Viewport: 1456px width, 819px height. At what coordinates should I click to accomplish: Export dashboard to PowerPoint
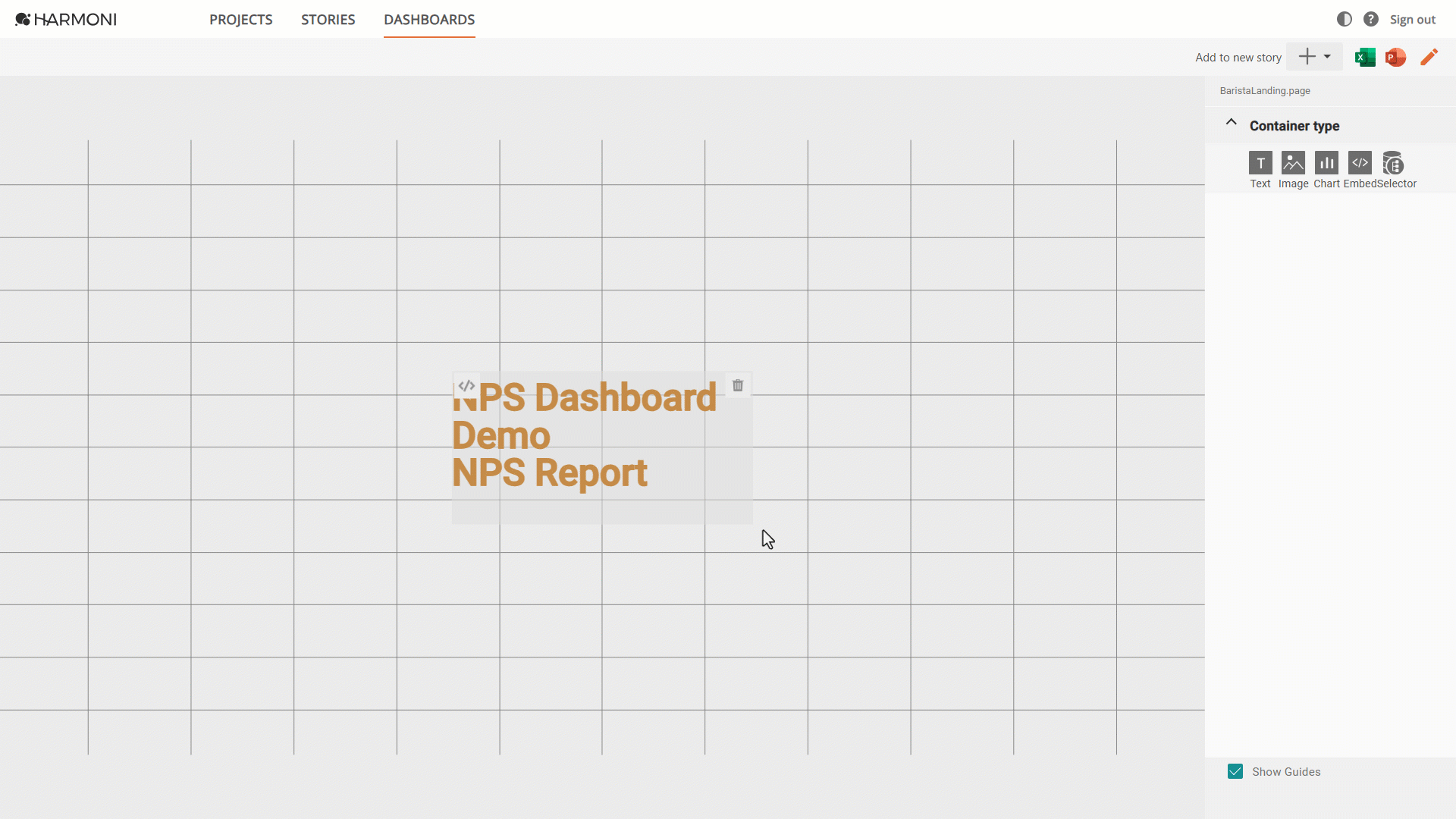pyautogui.click(x=1395, y=57)
